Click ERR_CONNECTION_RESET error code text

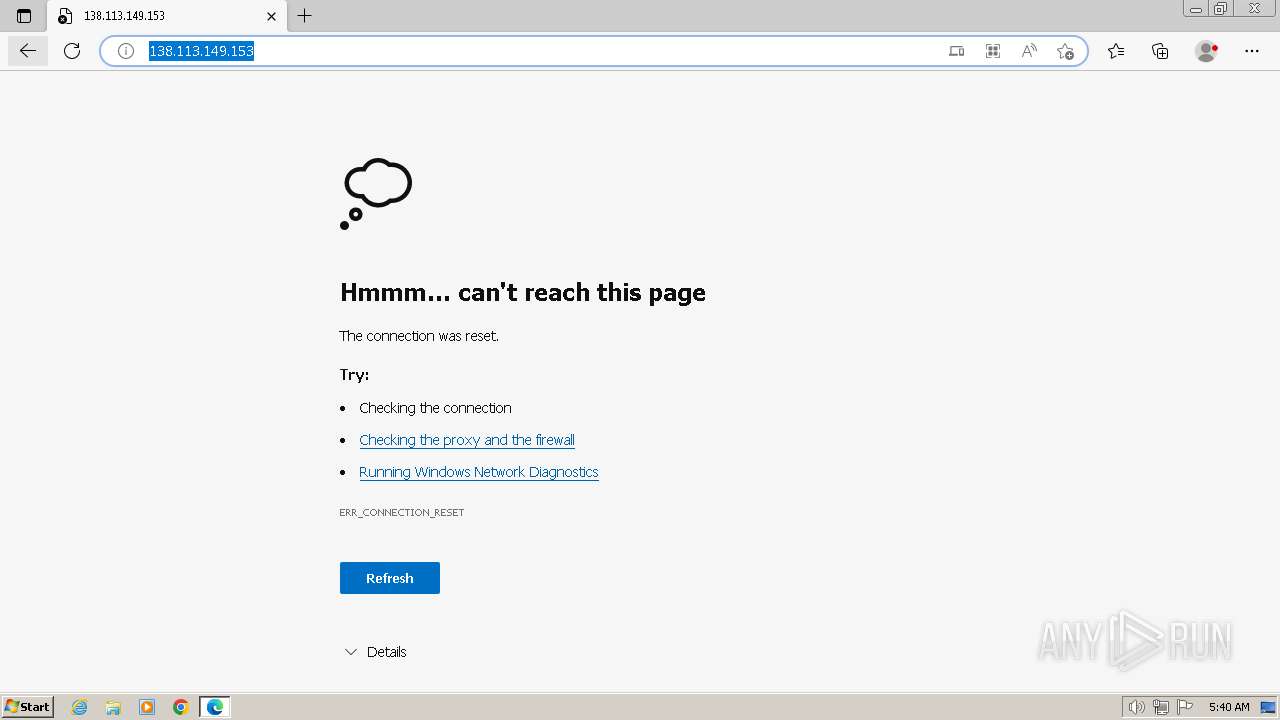[402, 512]
